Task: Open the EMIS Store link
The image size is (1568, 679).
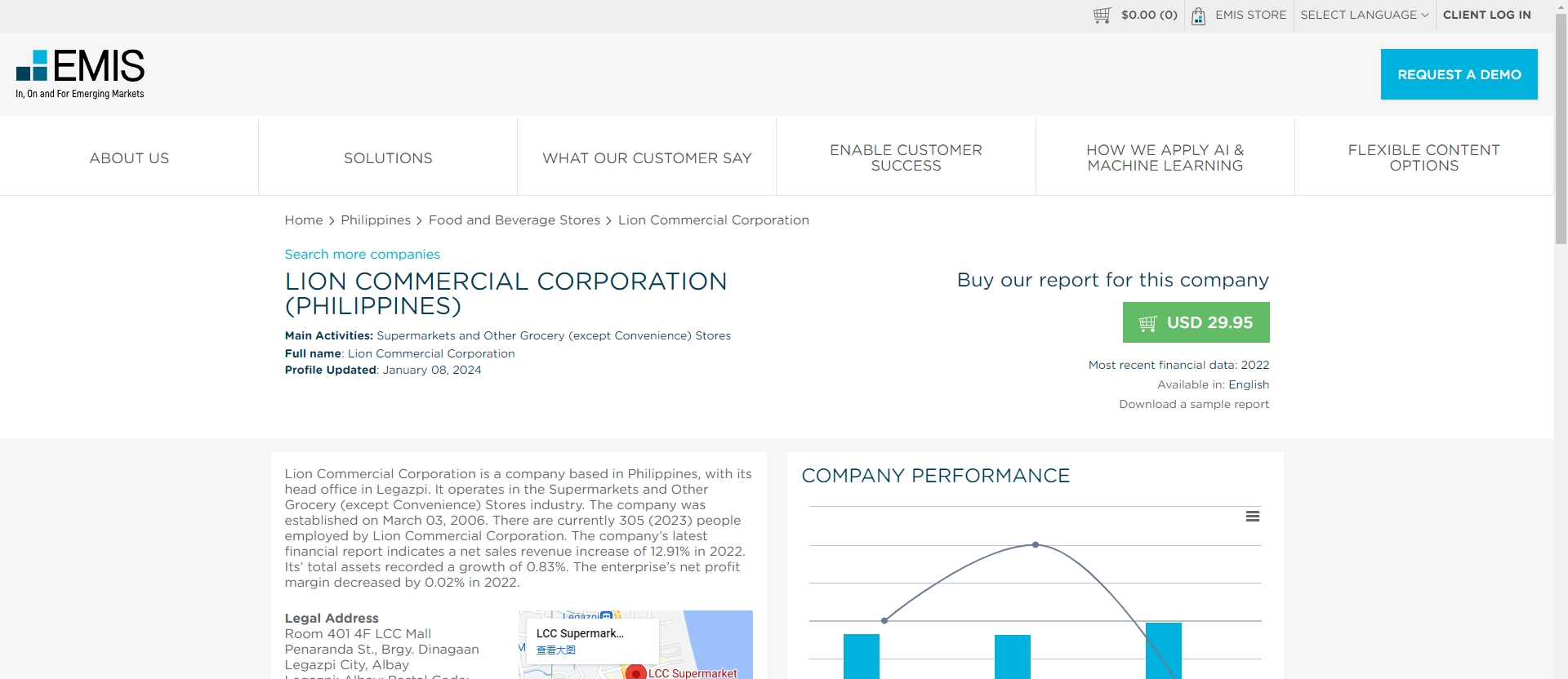Action: click(1250, 15)
